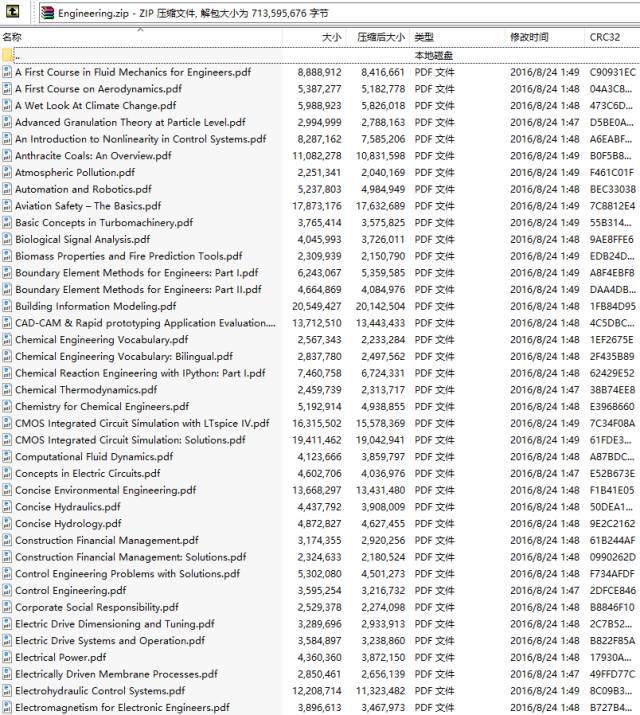The height and width of the screenshot is (715, 640).
Task: Click PDF icon of CMOS Simulation with LTspice IV
Action: (x=7, y=423)
